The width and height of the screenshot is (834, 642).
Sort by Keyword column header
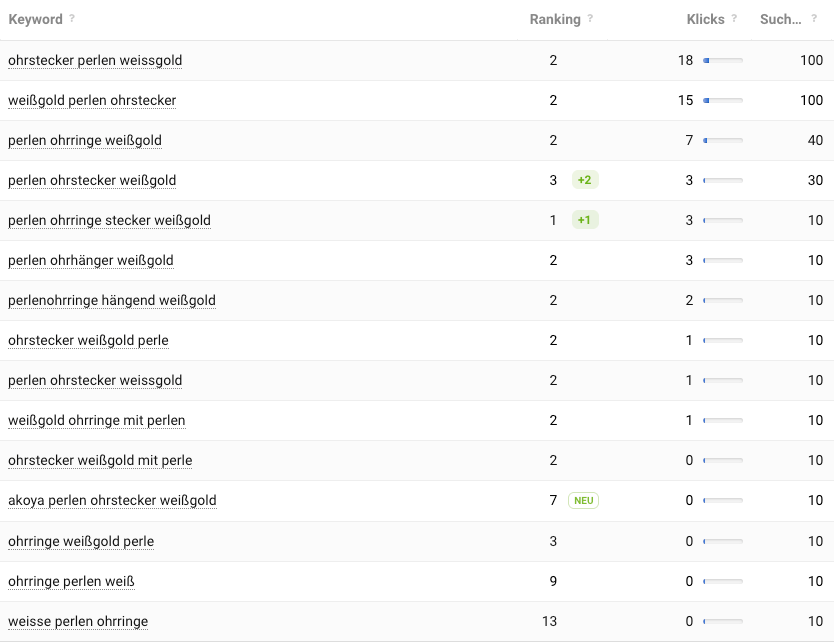35,19
